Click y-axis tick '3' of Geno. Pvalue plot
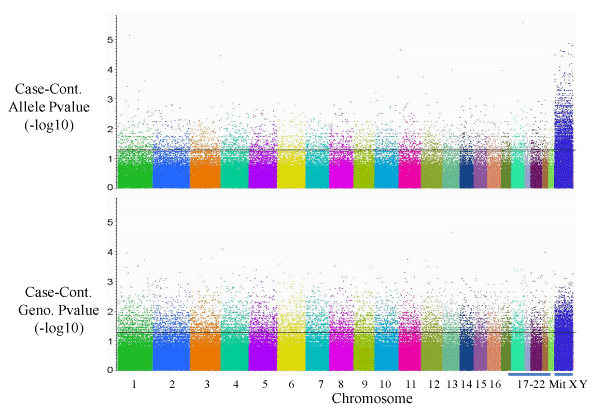The image size is (600, 415). coord(110,282)
